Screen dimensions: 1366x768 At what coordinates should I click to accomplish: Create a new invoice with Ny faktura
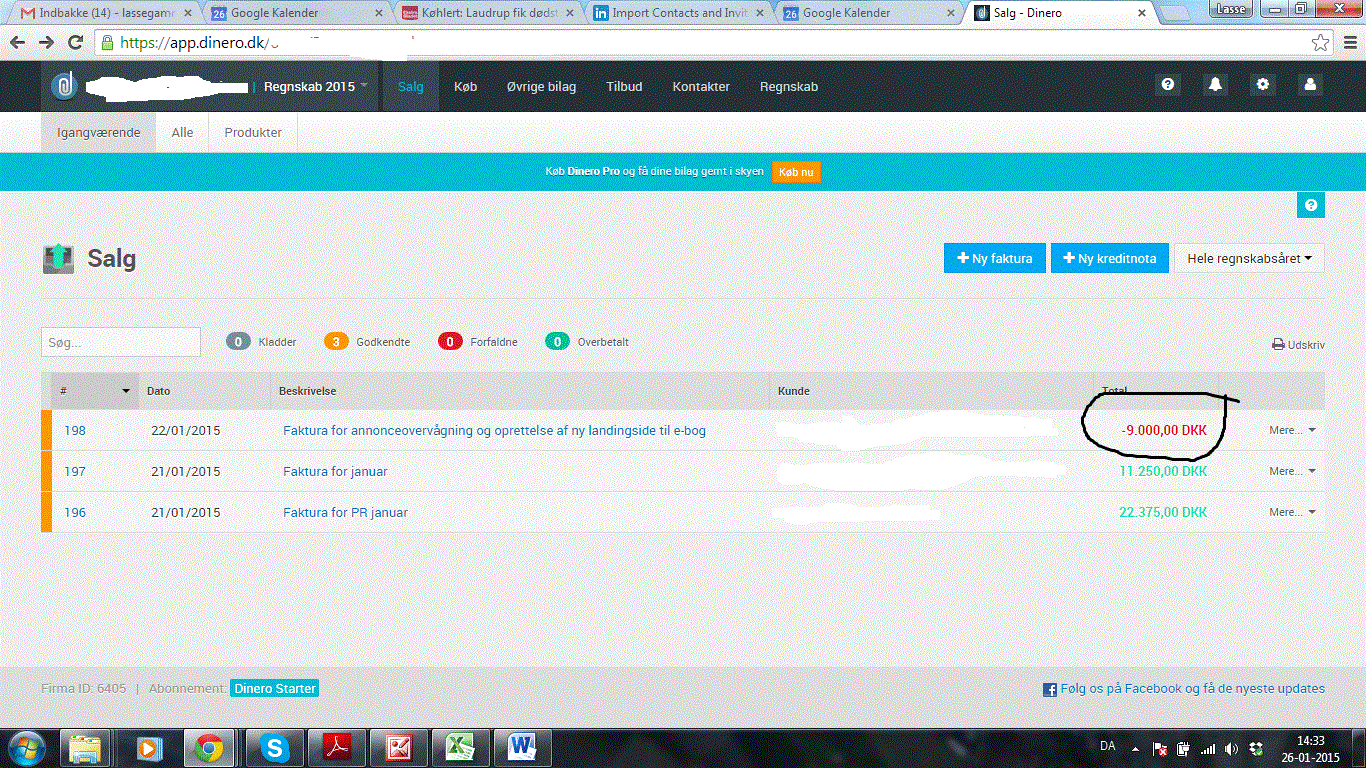click(994, 258)
